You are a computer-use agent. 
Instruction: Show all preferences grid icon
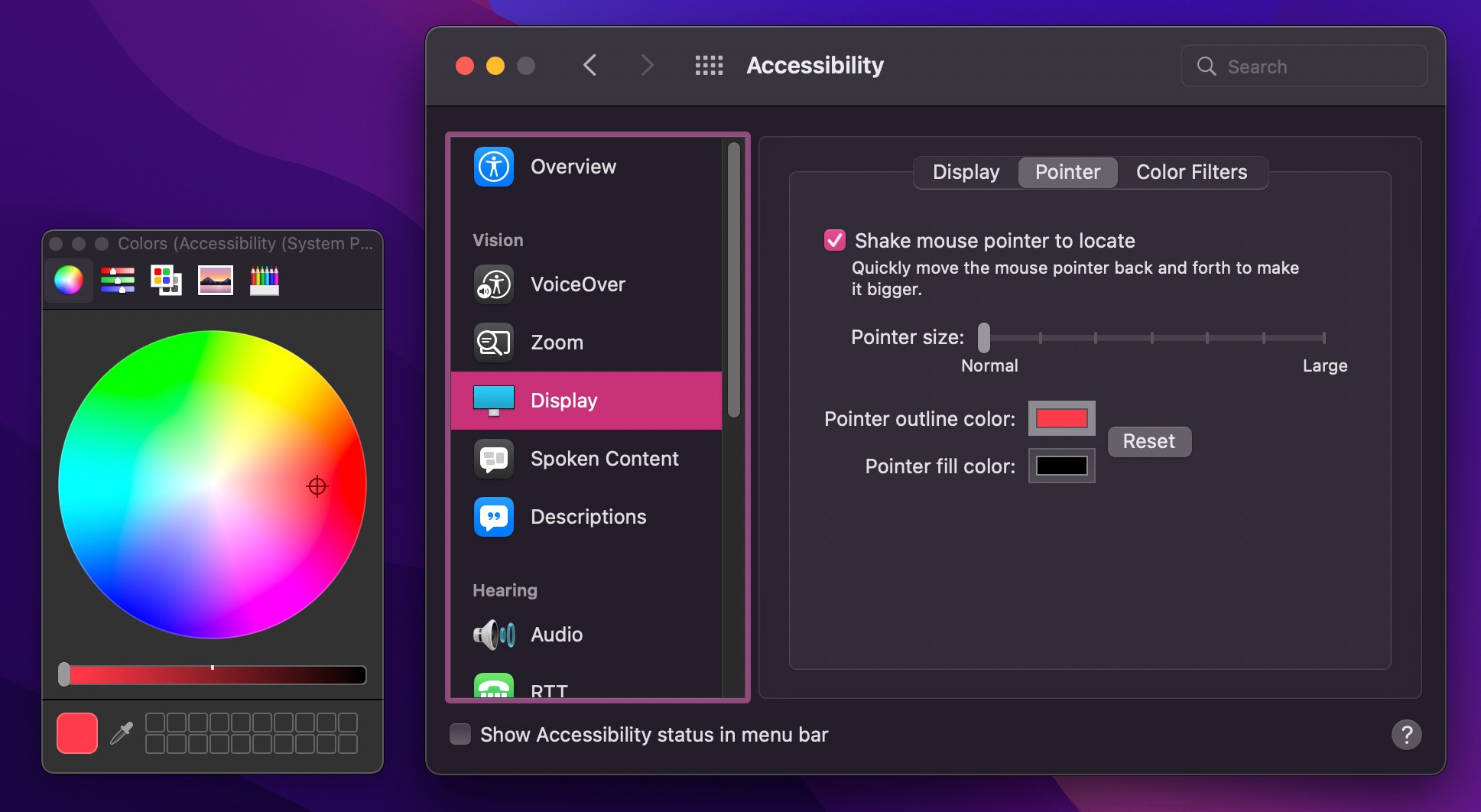point(709,66)
